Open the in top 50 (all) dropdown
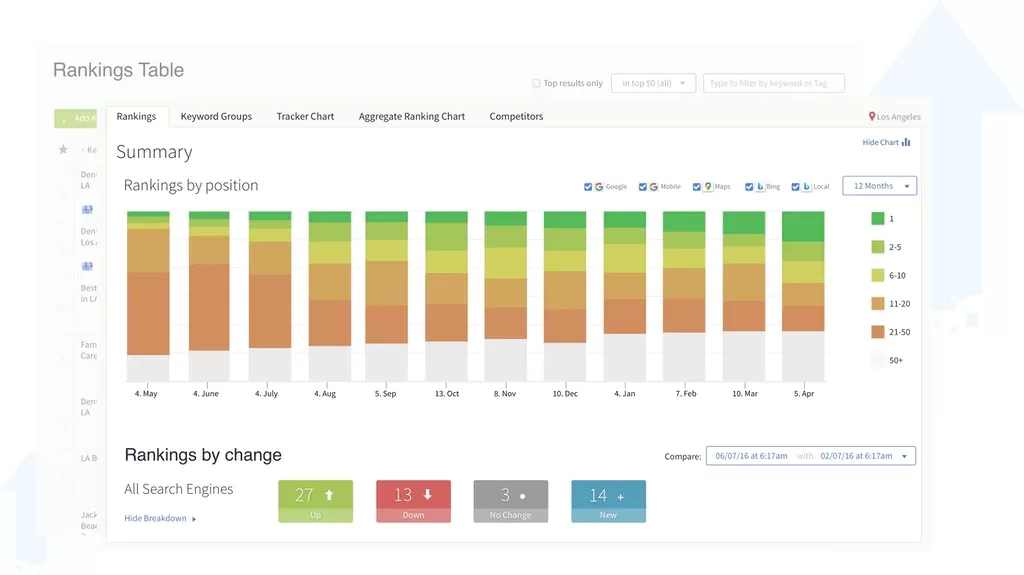Viewport: 1024px width, 575px height. [653, 84]
